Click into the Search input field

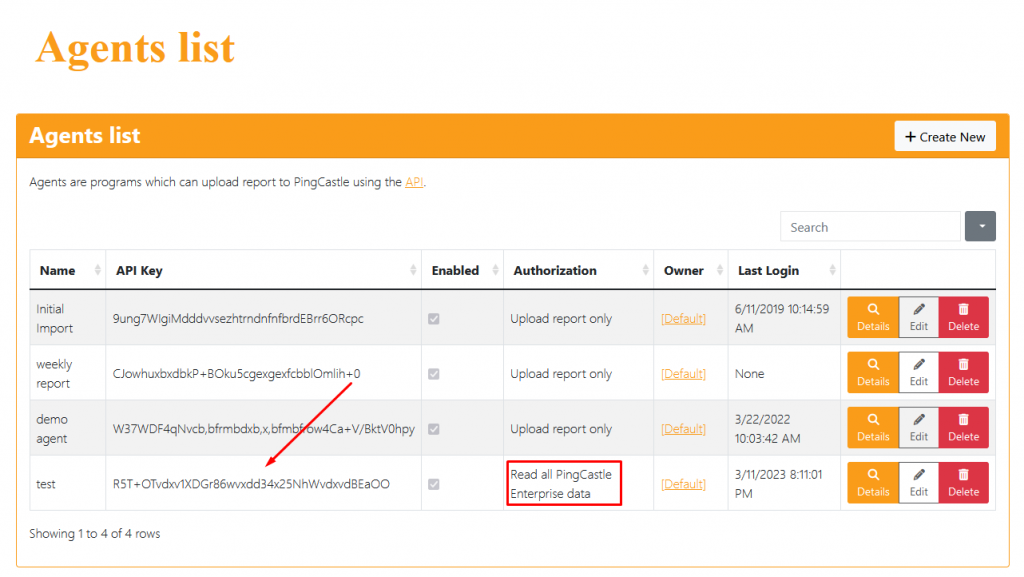pyautogui.click(x=870, y=226)
